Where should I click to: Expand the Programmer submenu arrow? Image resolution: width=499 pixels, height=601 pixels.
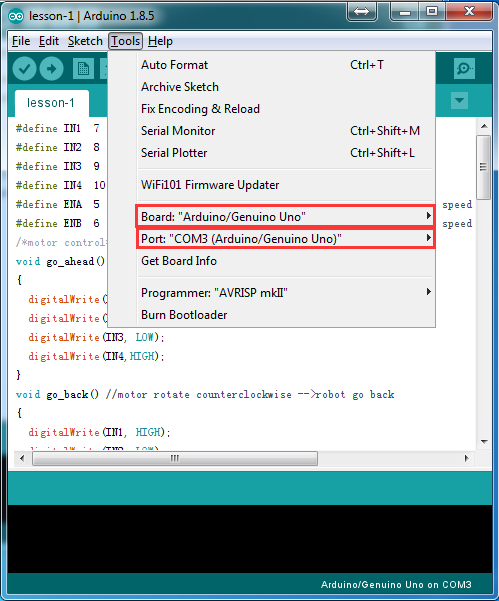point(428,292)
